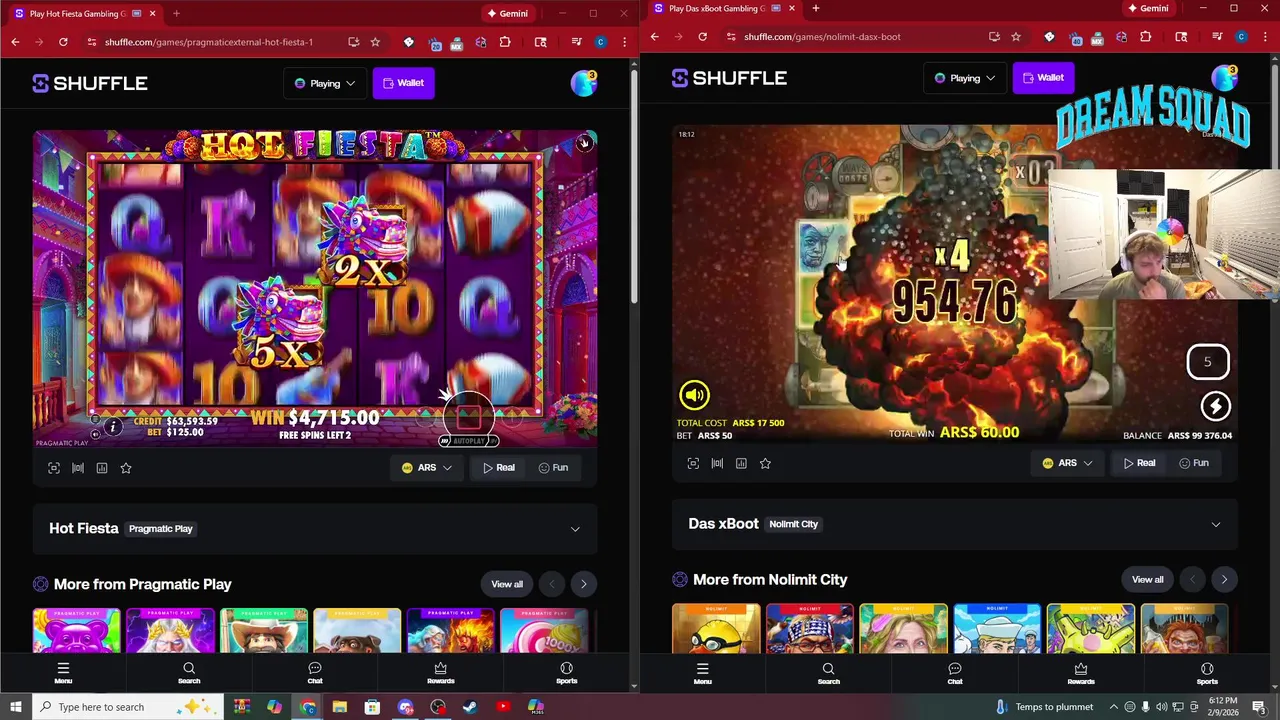Open File Explorer from the taskbar
Viewport: 1280px width, 720px height.
point(339,707)
